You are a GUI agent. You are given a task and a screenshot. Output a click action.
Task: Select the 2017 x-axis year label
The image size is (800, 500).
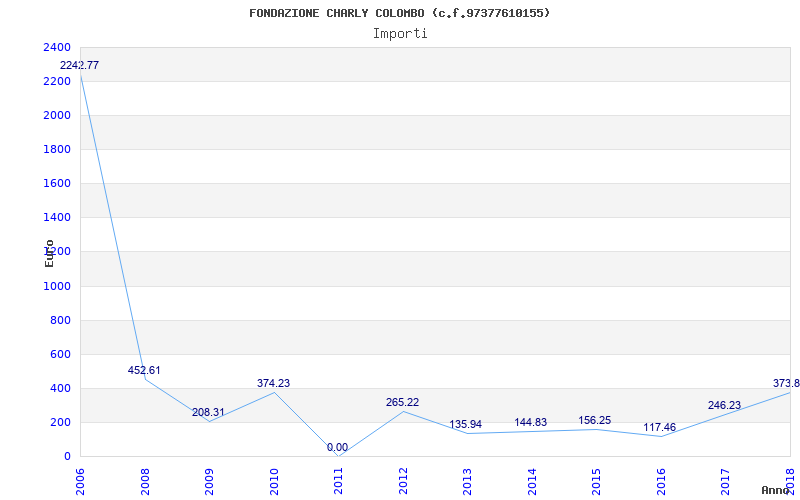[x=726, y=481]
